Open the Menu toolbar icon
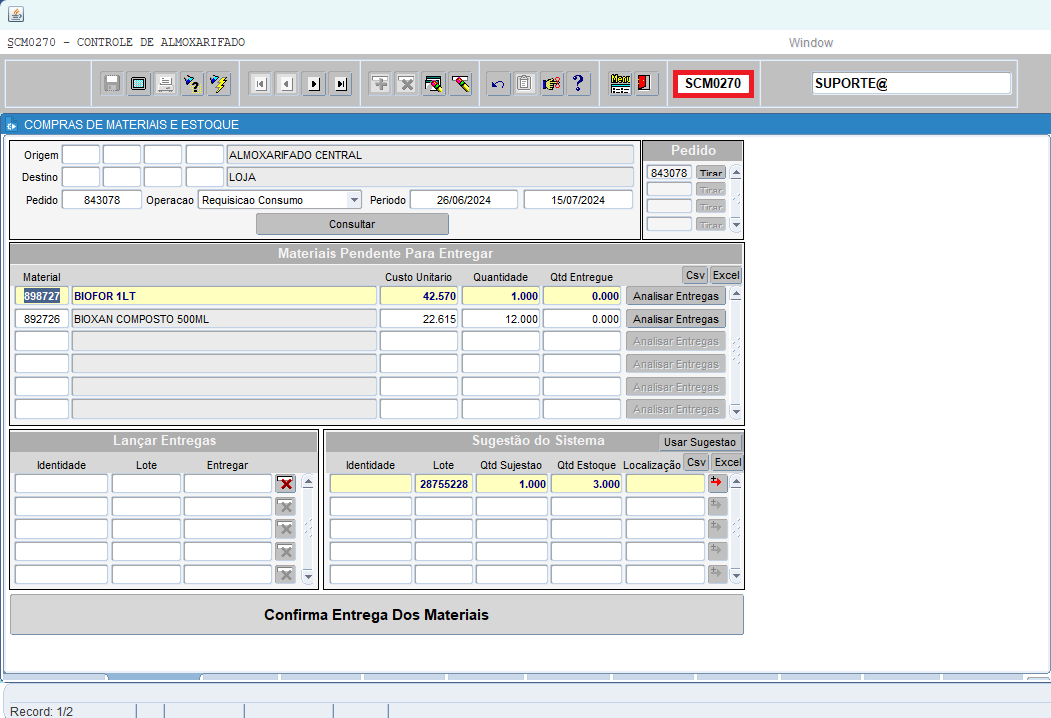The height and width of the screenshot is (718, 1051). tap(620, 84)
